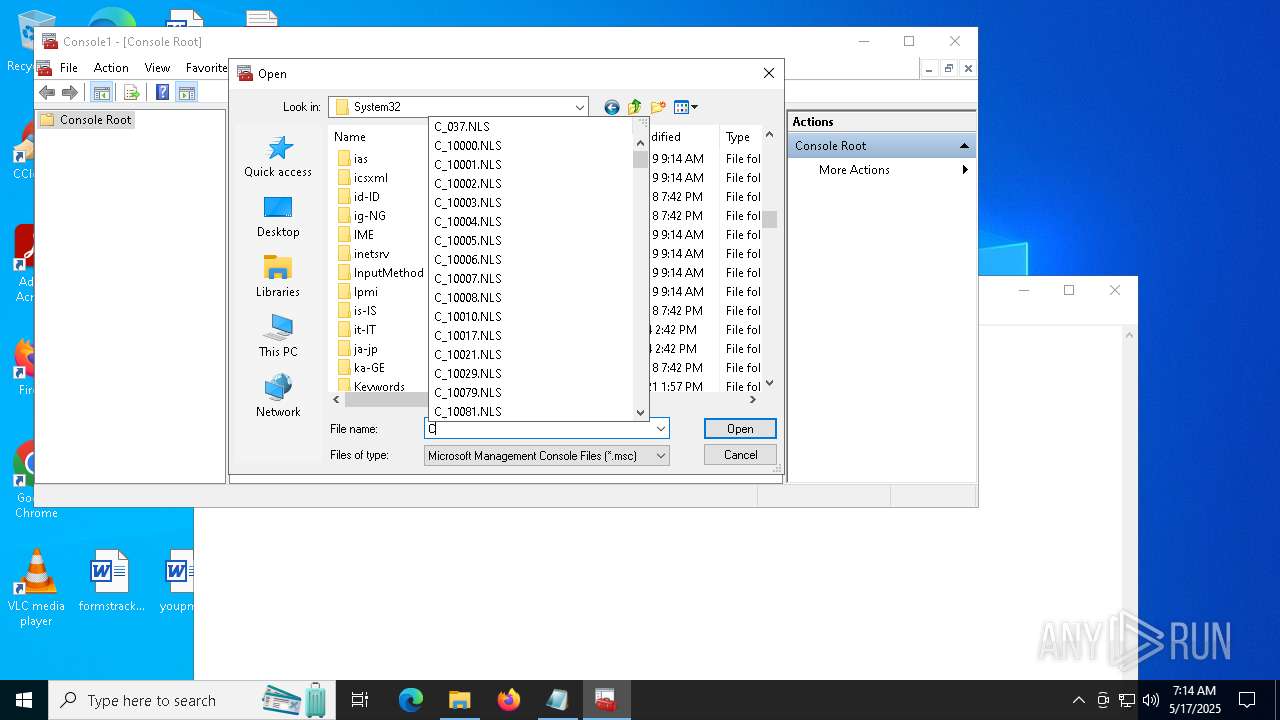The image size is (1280, 720).
Task: Select Libraries in places bar
Action: 278,277
